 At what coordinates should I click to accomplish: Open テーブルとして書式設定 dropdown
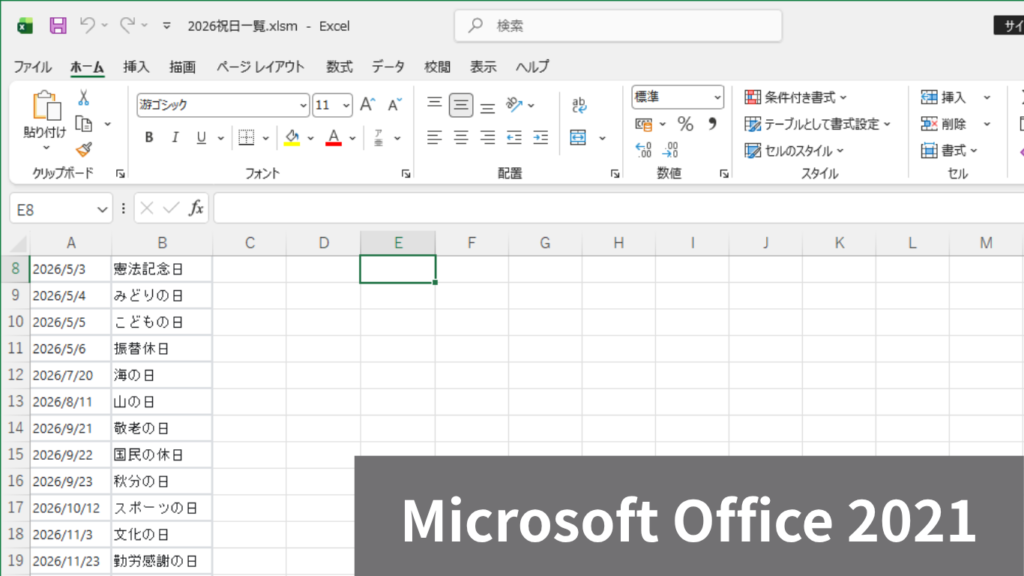point(817,124)
